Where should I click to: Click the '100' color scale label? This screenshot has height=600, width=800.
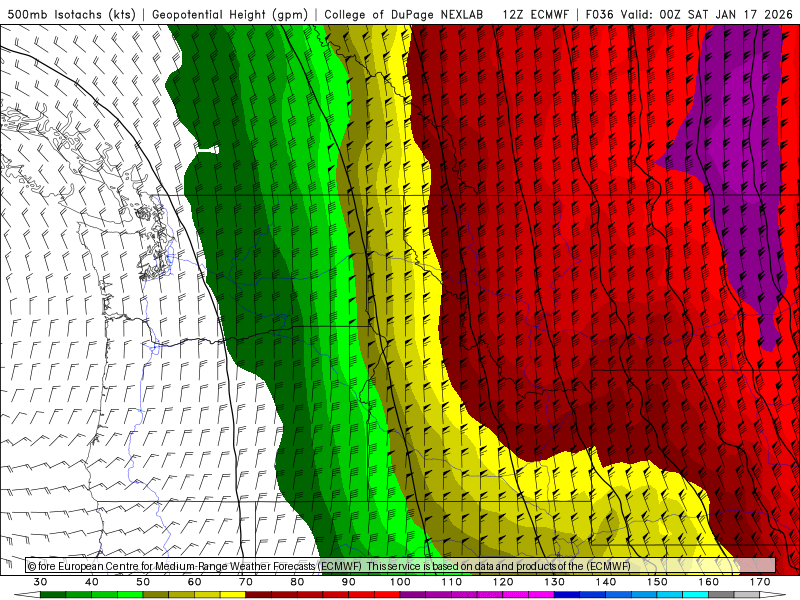pyautogui.click(x=400, y=582)
